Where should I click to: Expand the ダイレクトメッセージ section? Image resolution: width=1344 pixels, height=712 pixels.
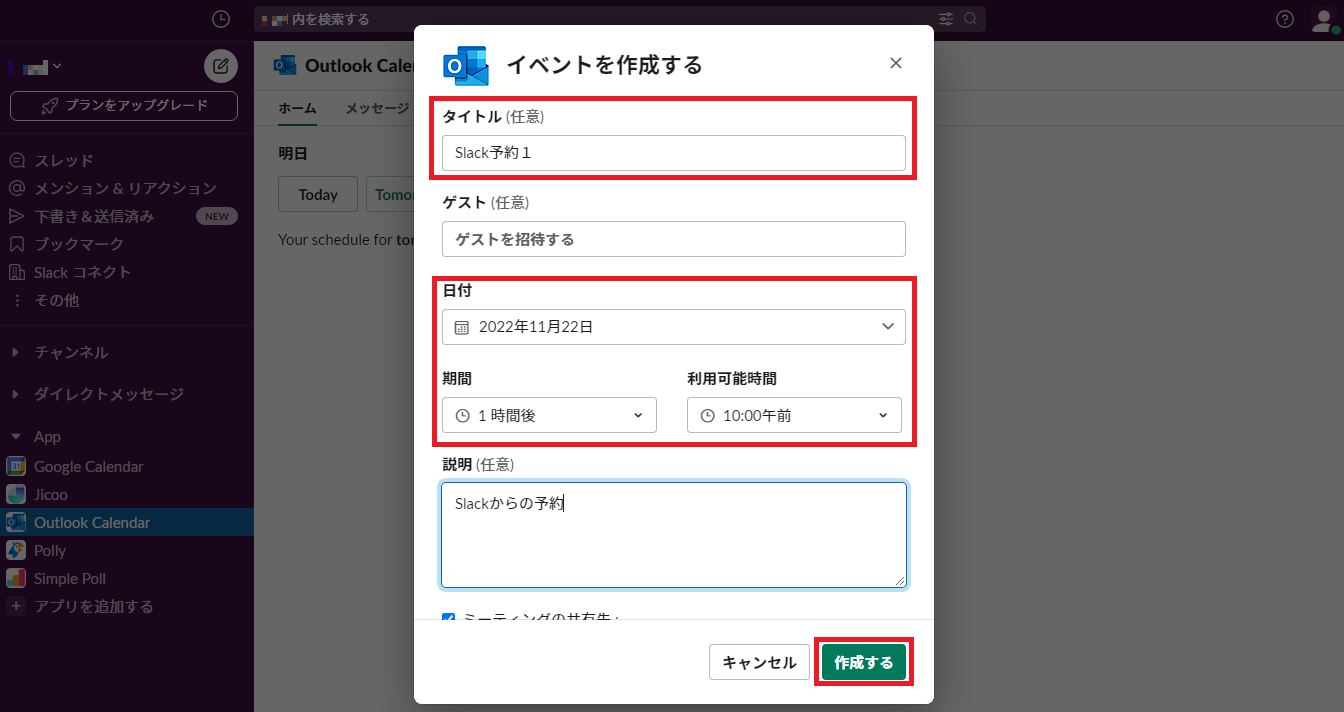click(x=108, y=394)
